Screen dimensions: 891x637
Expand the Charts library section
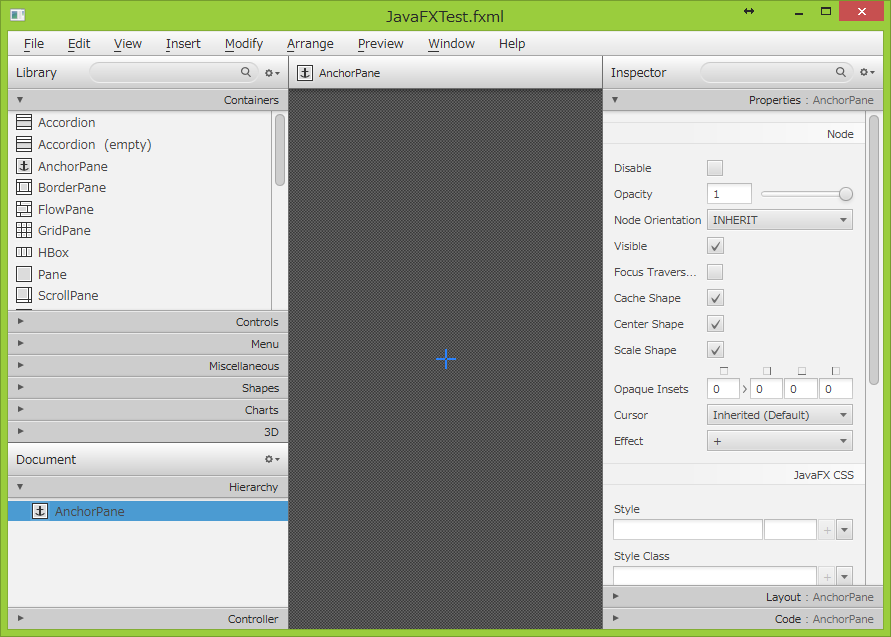point(148,410)
